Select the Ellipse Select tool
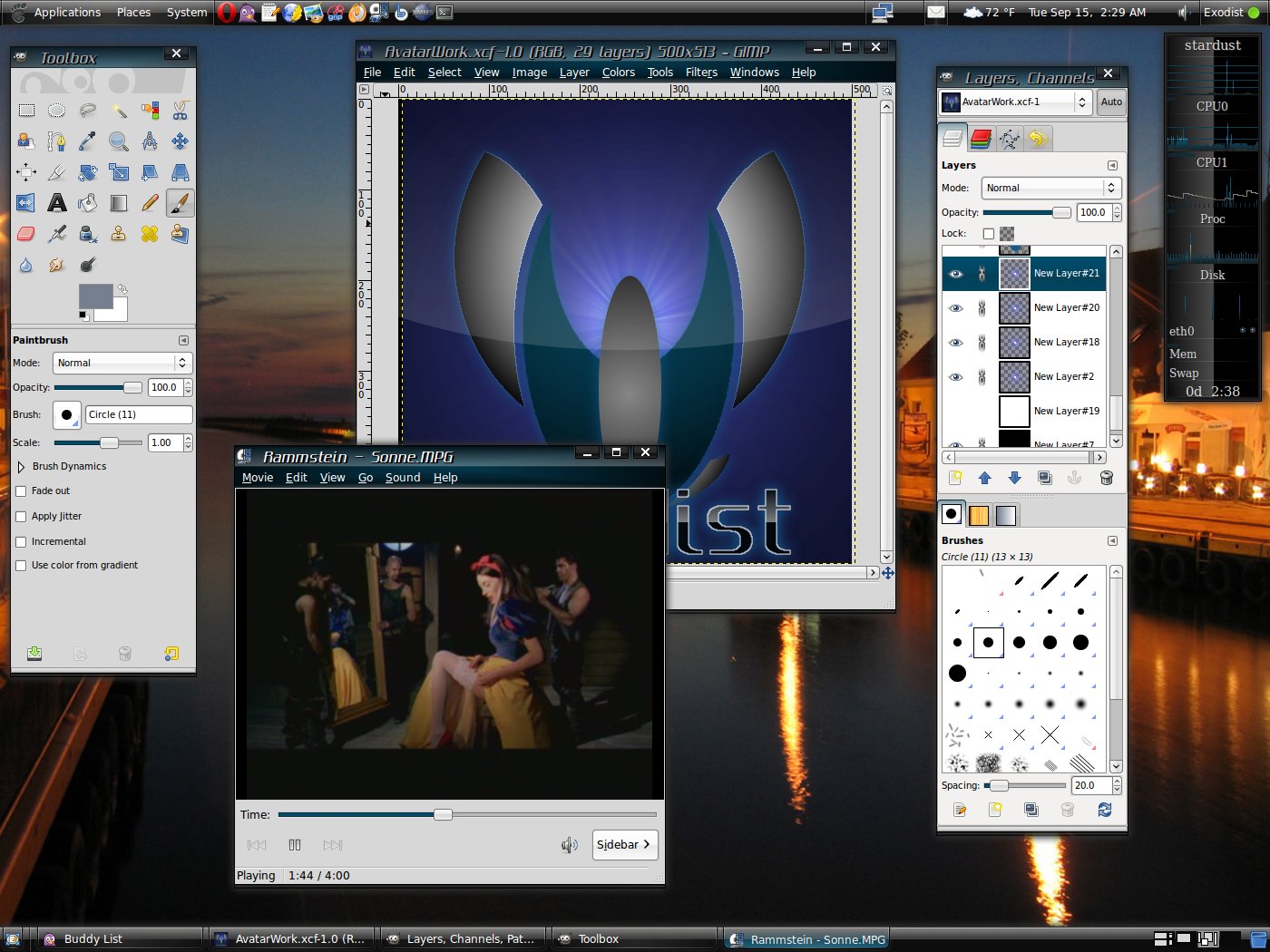The height and width of the screenshot is (952, 1270). pyautogui.click(x=56, y=111)
